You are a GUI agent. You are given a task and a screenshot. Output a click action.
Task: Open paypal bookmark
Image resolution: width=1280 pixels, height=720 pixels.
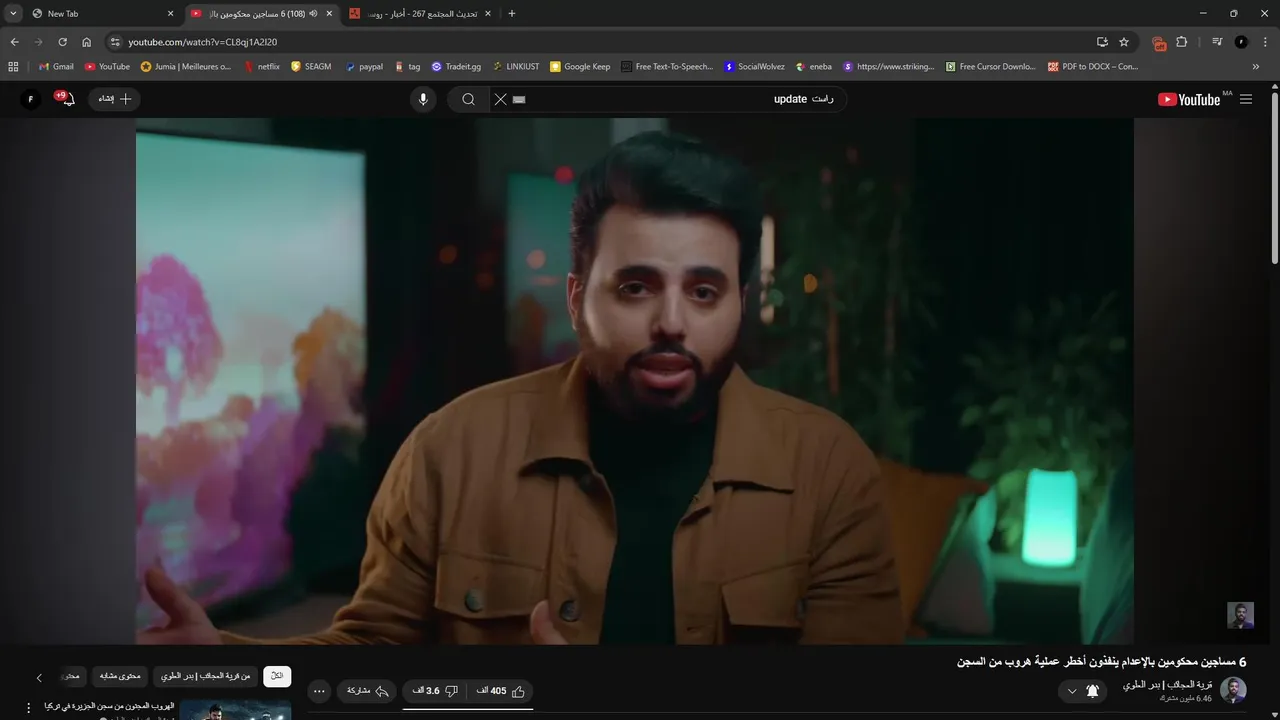click(364, 67)
